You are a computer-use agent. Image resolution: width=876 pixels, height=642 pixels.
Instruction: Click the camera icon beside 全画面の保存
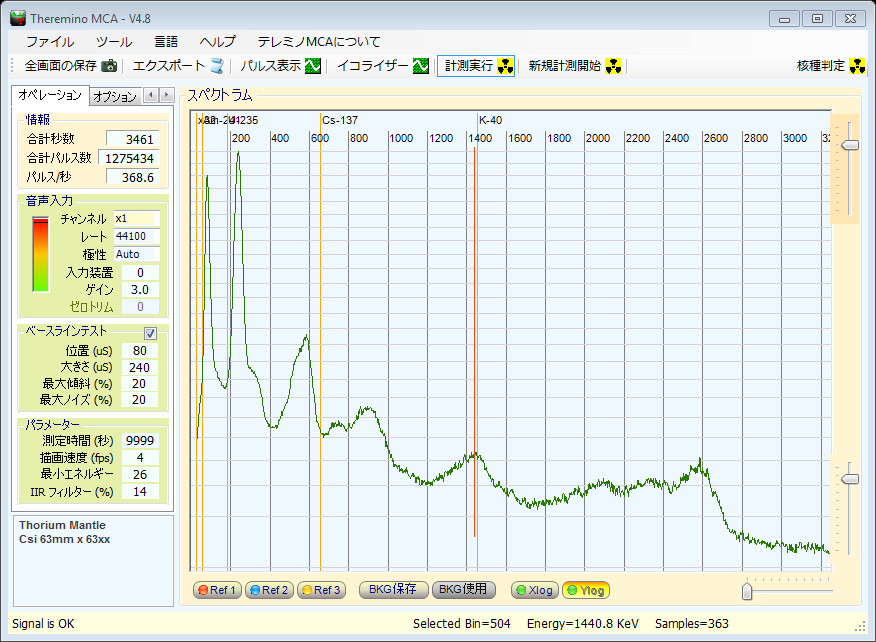tap(110, 66)
